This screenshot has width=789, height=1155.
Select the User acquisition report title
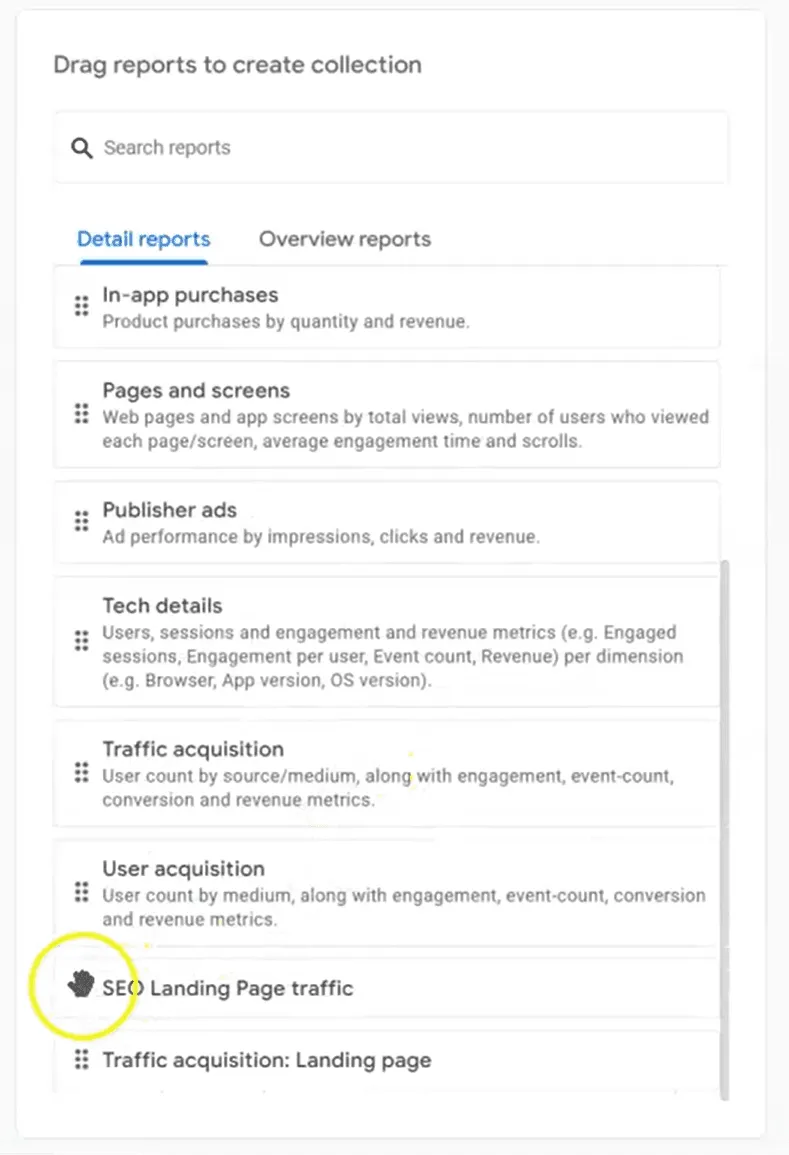pos(183,868)
